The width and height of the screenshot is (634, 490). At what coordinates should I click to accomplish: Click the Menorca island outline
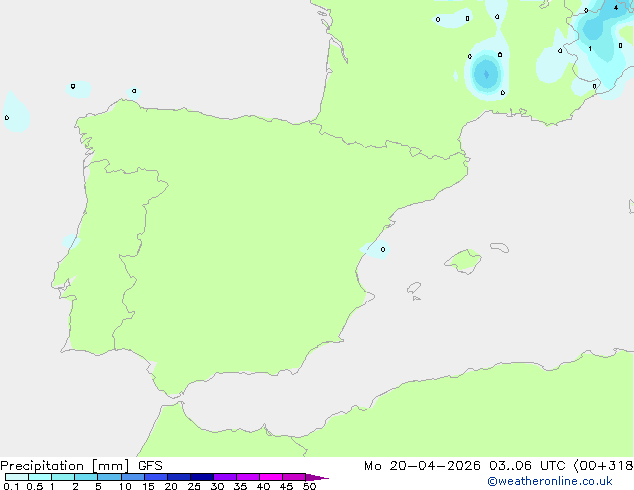click(500, 247)
